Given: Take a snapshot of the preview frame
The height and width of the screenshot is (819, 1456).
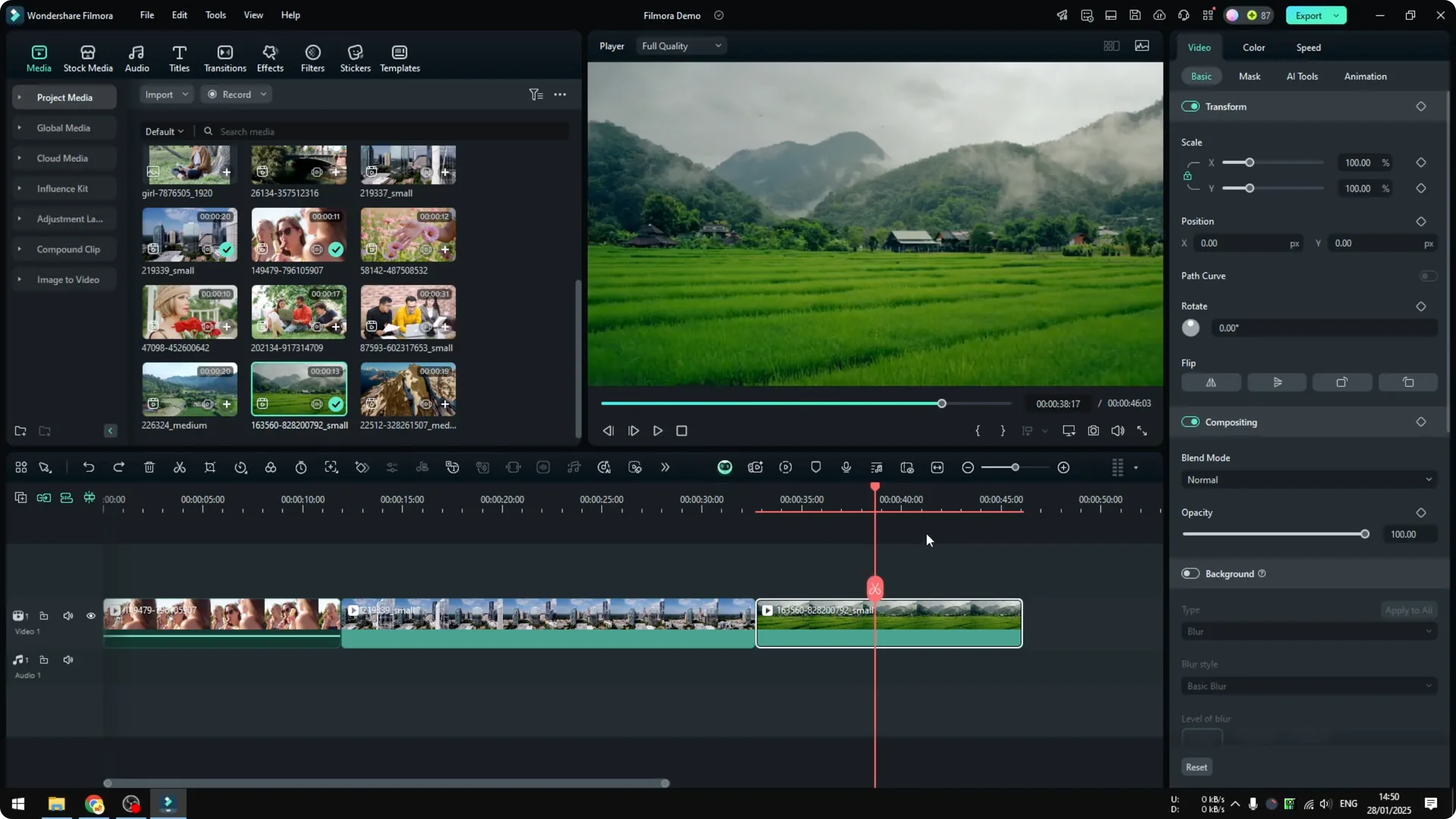Looking at the screenshot, I should [x=1093, y=431].
